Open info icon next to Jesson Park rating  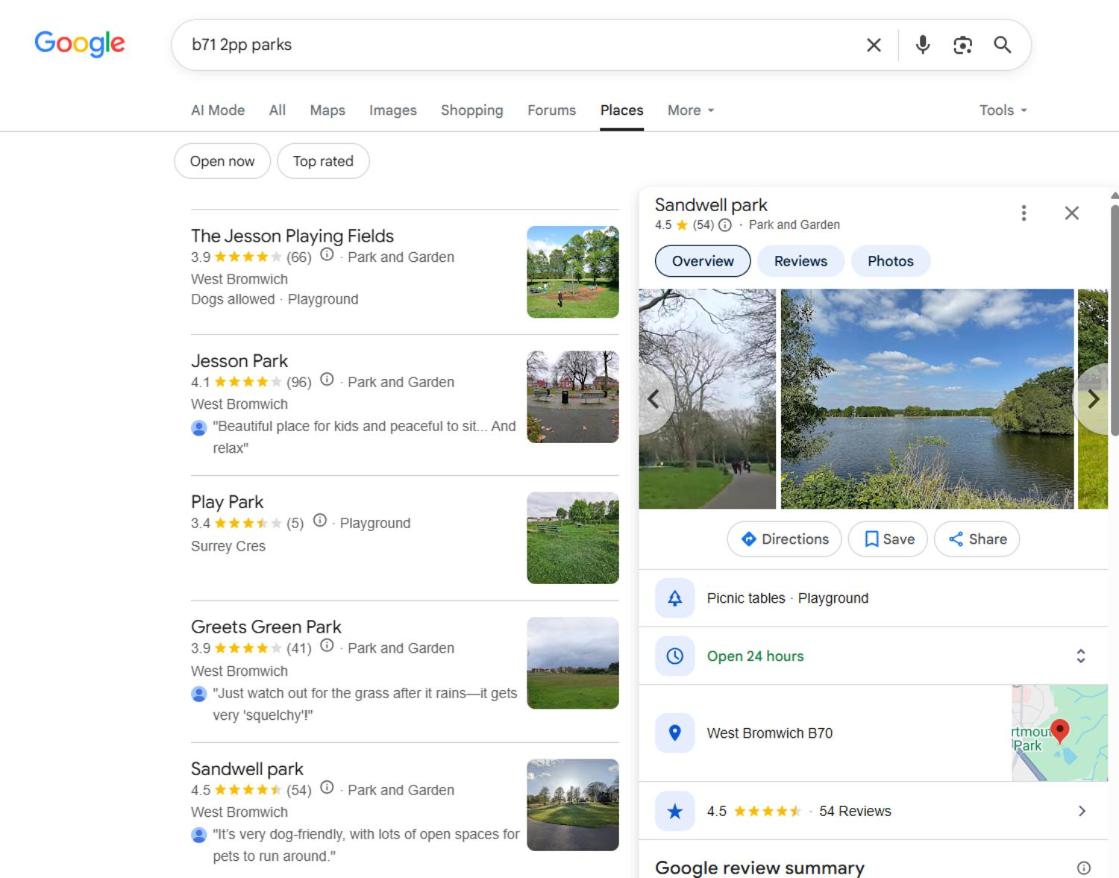(x=326, y=379)
